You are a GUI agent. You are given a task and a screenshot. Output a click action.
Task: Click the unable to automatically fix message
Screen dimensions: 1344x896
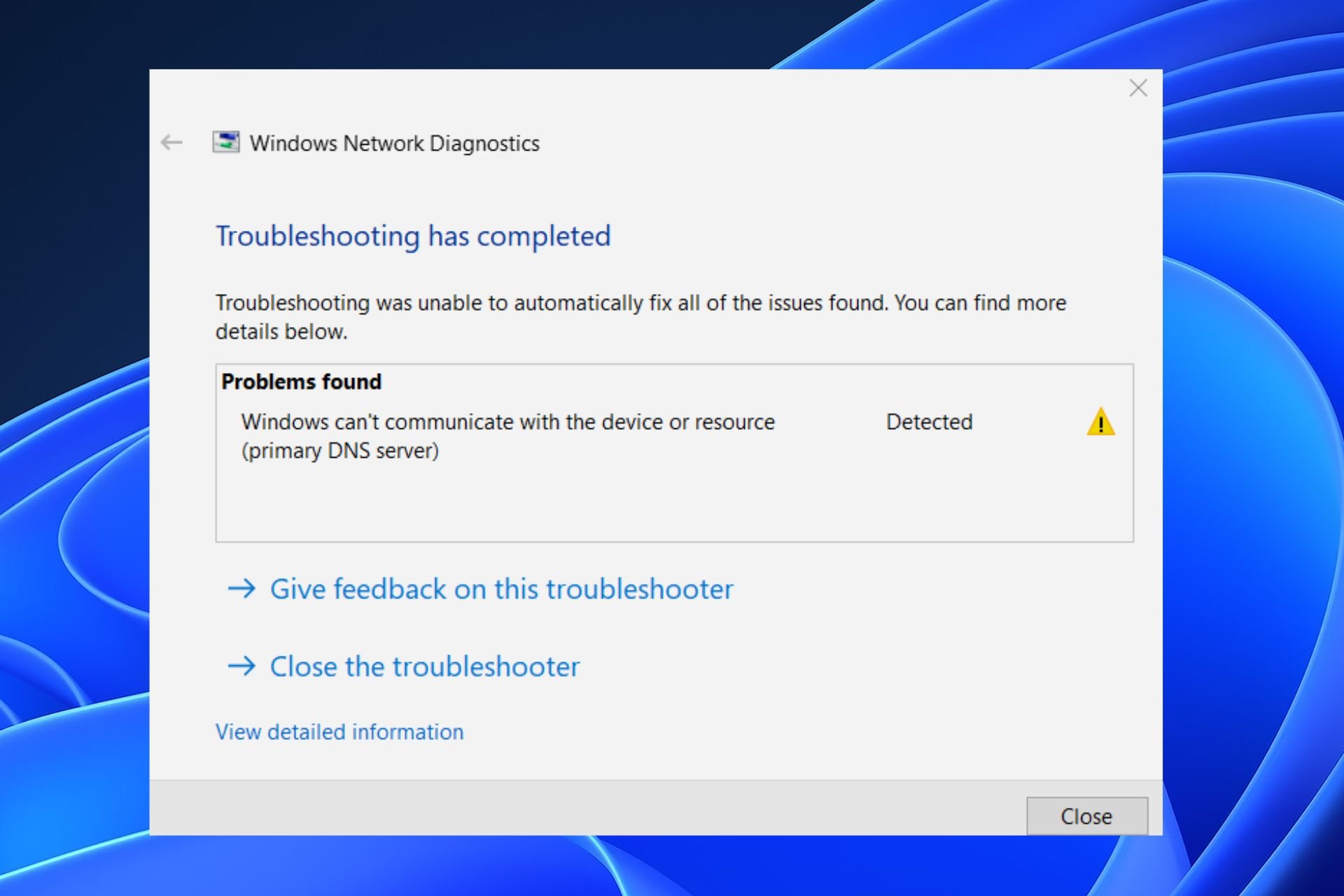click(x=640, y=316)
